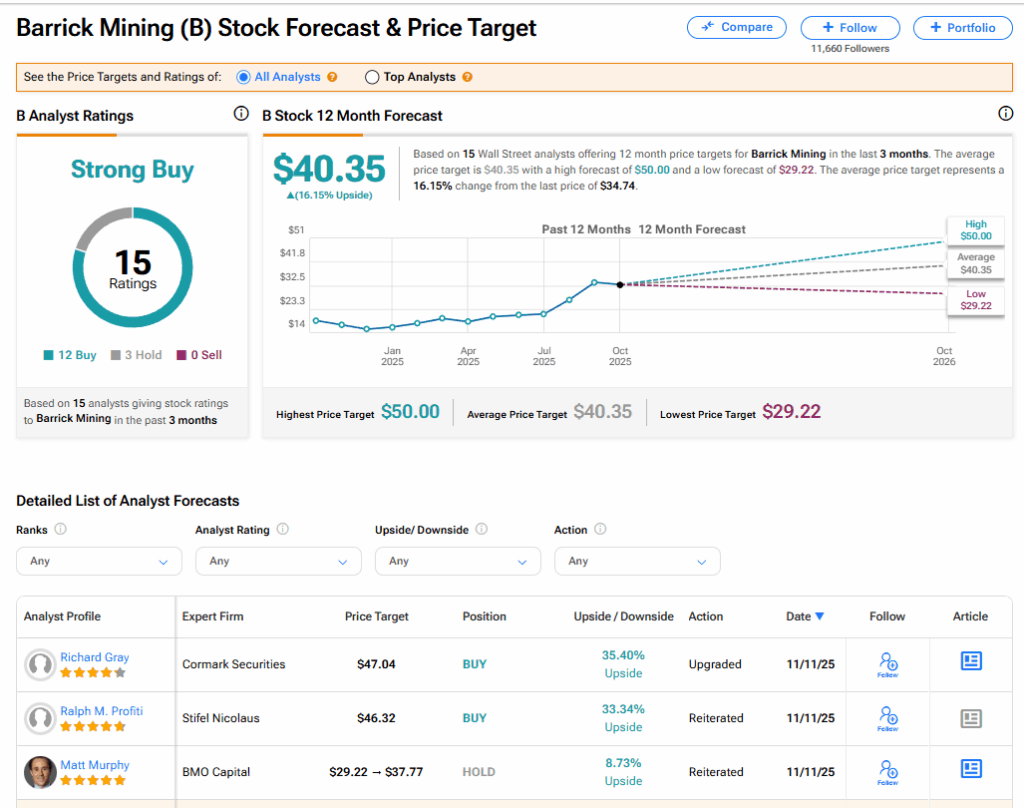Click info icon beside 12 Month Forecast
This screenshot has width=1024, height=808.
[1005, 114]
